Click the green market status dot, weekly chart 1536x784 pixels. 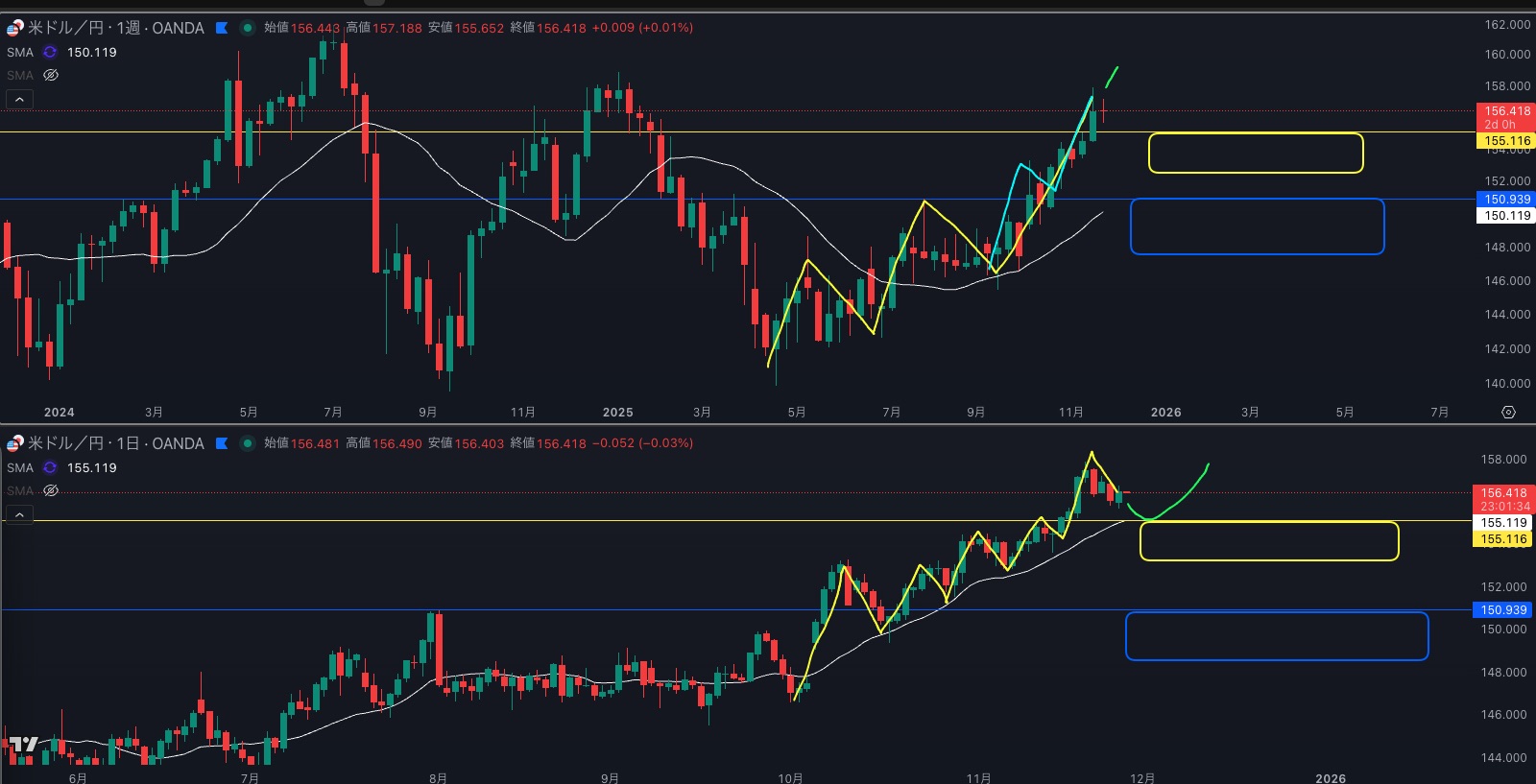[x=247, y=28]
